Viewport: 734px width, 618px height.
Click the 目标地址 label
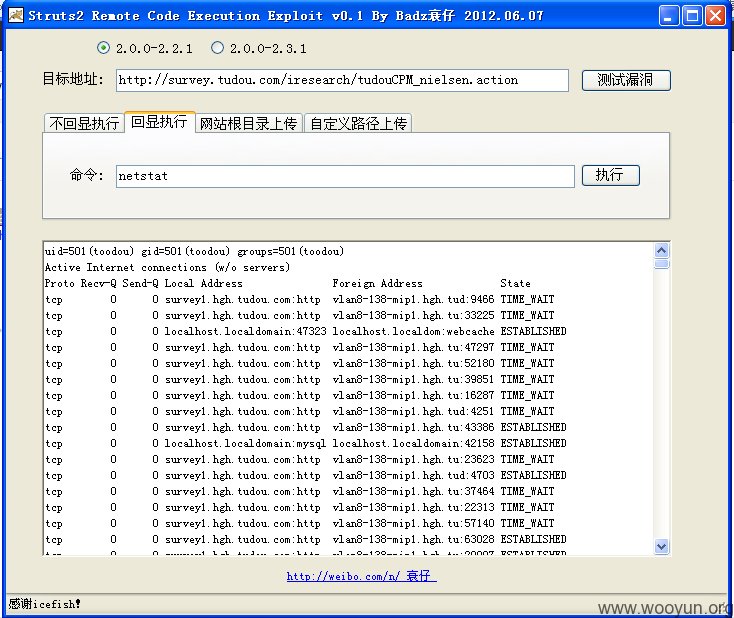73,79
